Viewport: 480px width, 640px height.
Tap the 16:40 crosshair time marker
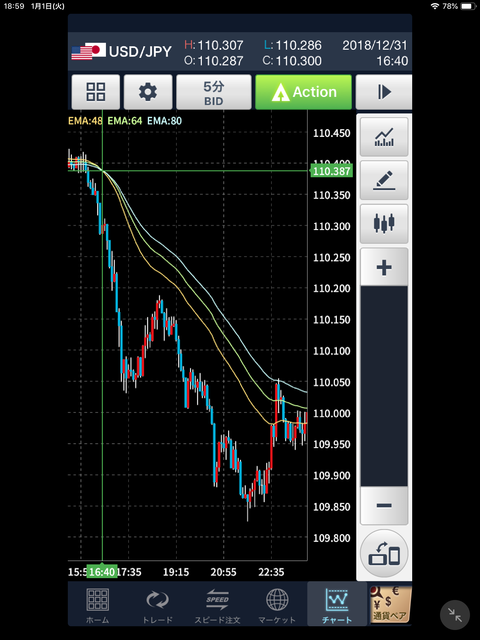click(102, 572)
